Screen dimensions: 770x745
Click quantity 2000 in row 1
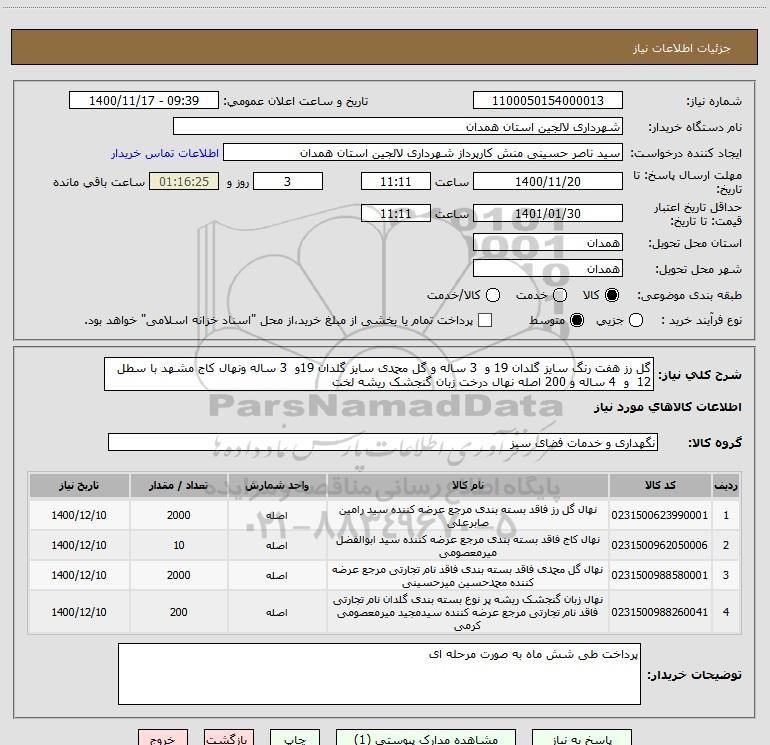pyautogui.click(x=179, y=515)
